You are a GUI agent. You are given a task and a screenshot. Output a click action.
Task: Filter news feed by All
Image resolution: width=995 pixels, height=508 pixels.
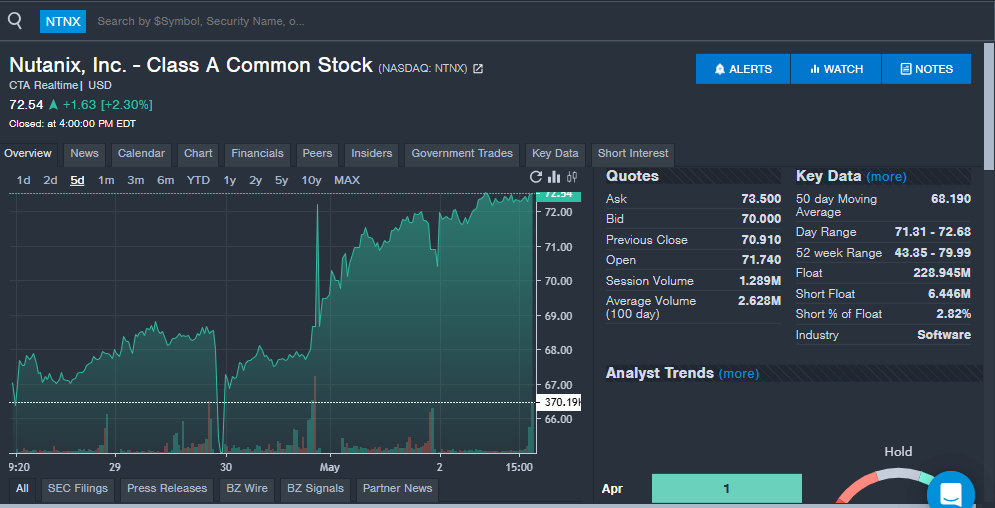(22, 488)
